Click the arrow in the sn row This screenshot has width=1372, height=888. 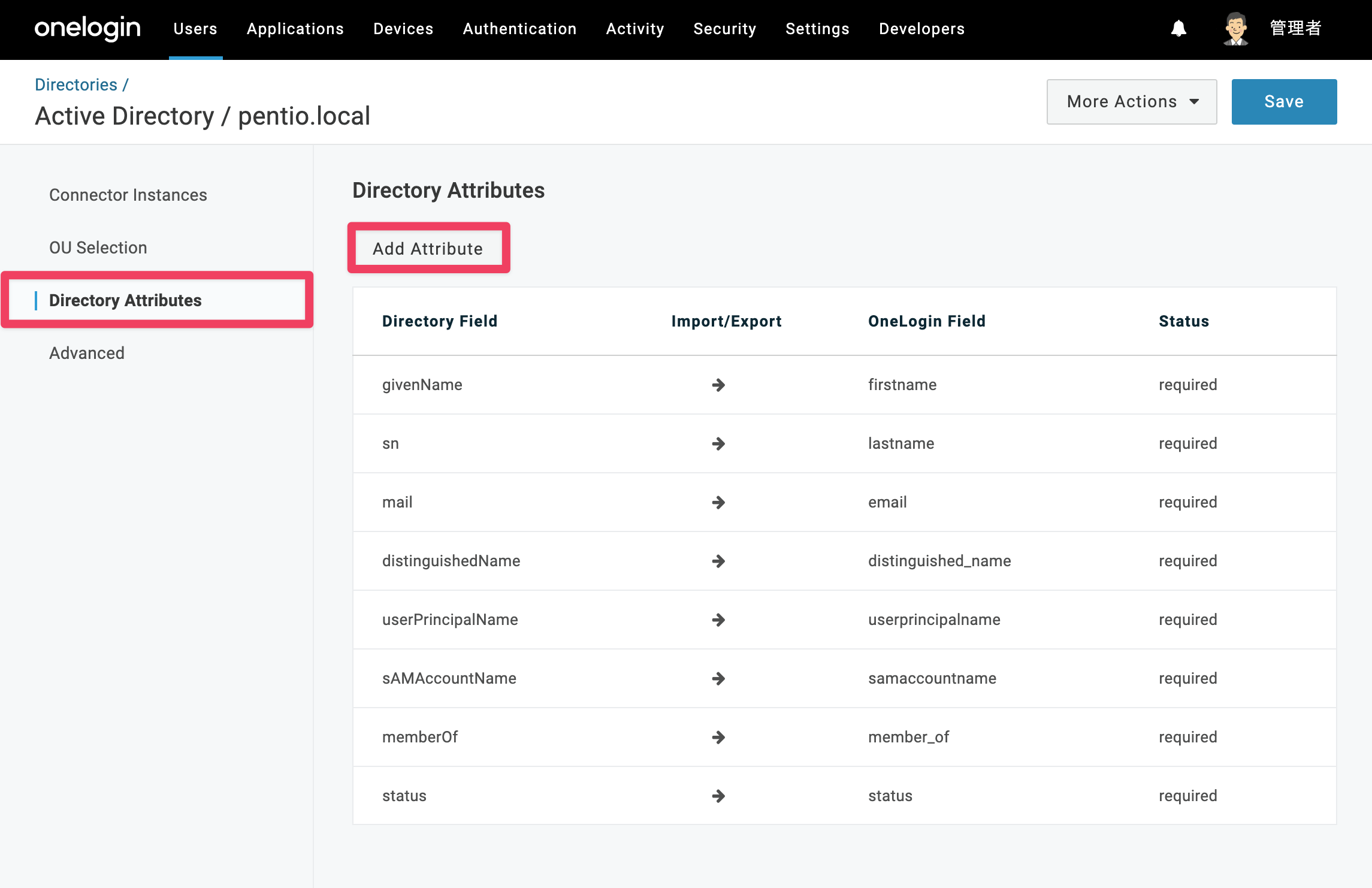718,443
